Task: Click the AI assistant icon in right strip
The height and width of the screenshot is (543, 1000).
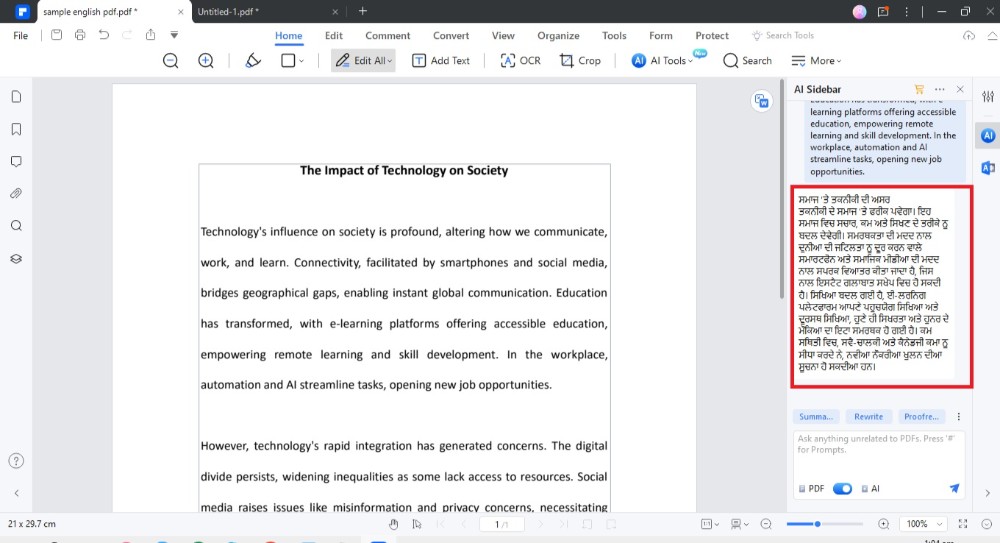Action: pos(988,136)
